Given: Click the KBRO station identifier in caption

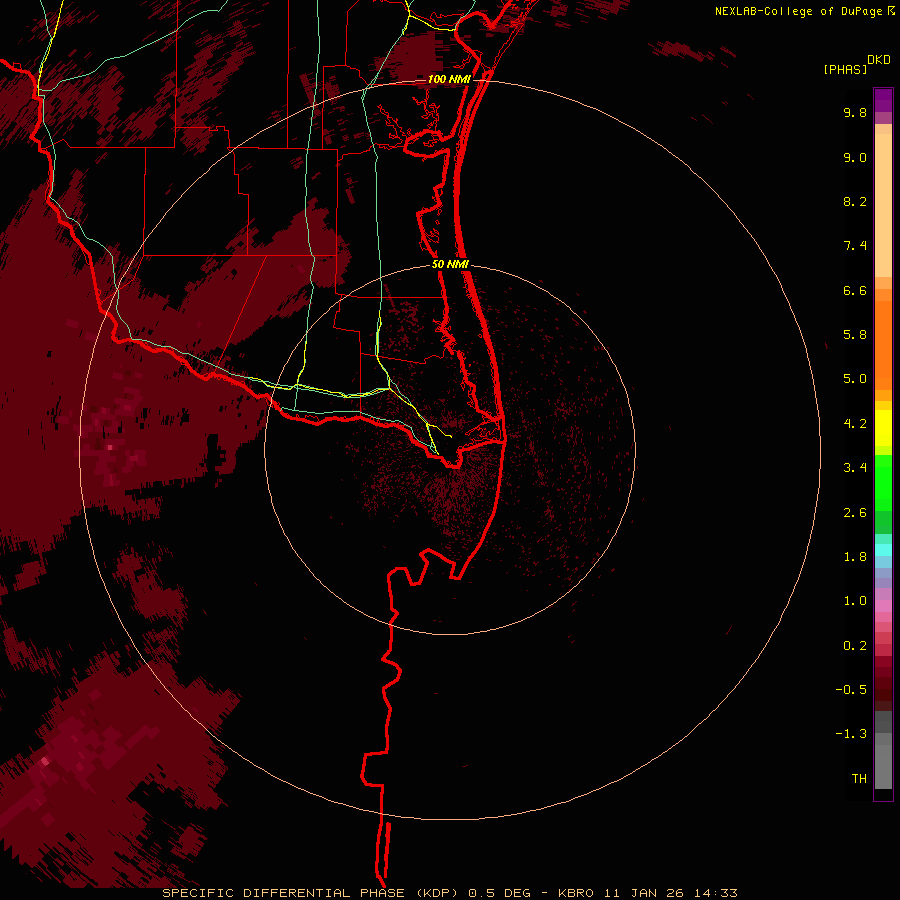Looking at the screenshot, I should (576, 893).
